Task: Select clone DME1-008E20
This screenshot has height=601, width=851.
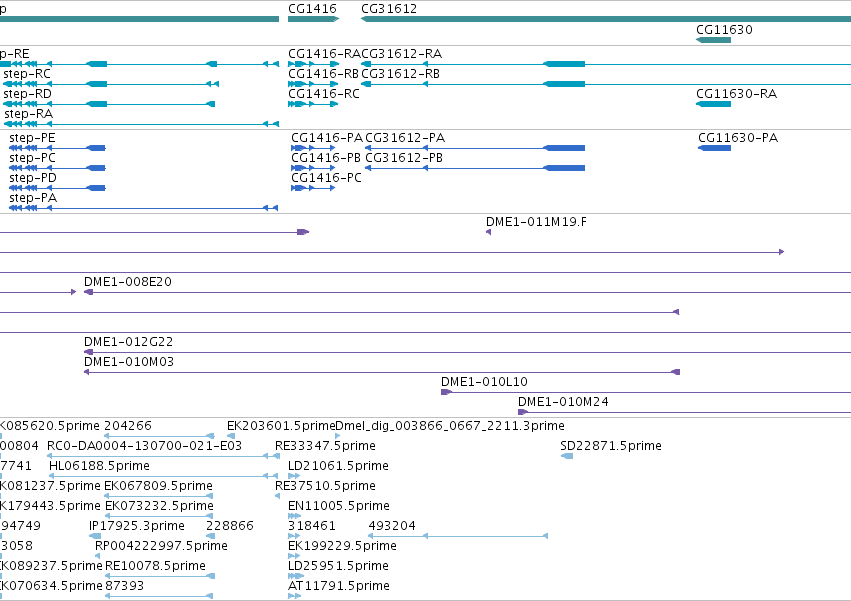Action: pyautogui.click(x=128, y=282)
